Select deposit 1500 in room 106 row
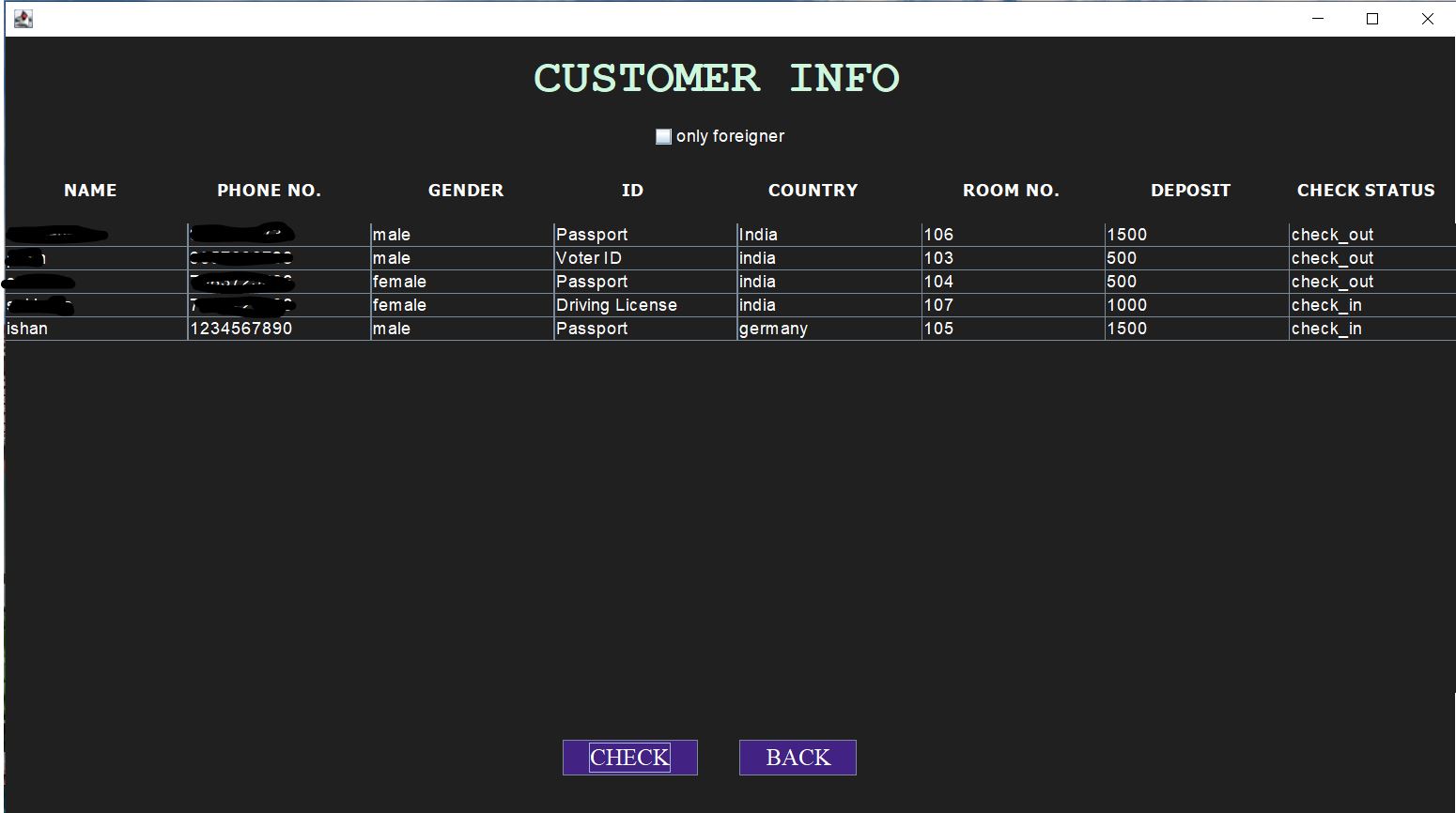Screen dimensions: 1456x813 [x=1197, y=235]
